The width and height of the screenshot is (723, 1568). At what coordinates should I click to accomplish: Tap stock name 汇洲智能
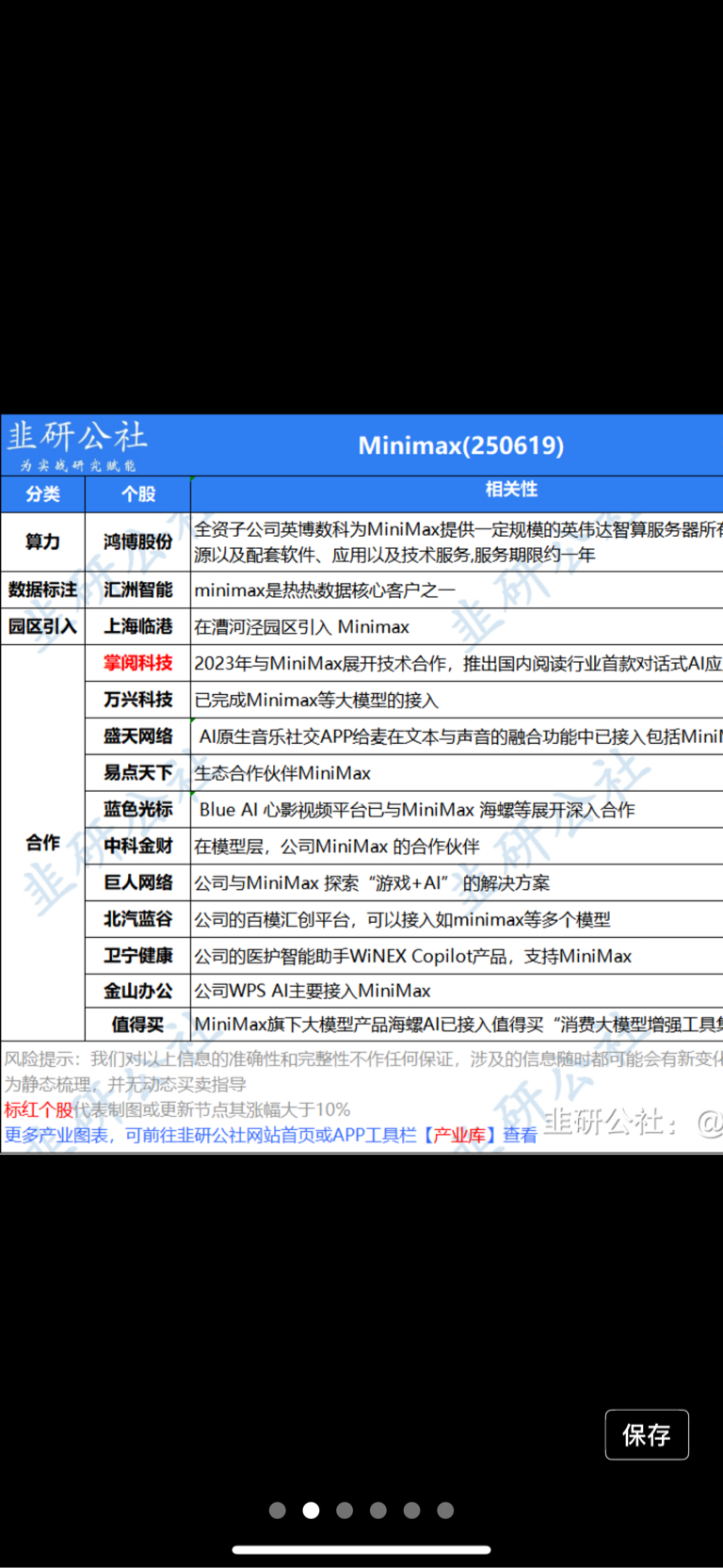click(x=138, y=590)
